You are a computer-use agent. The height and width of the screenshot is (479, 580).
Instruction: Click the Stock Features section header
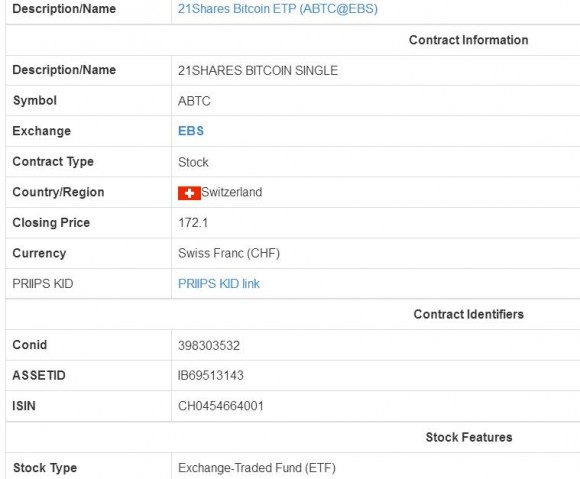[x=469, y=437]
